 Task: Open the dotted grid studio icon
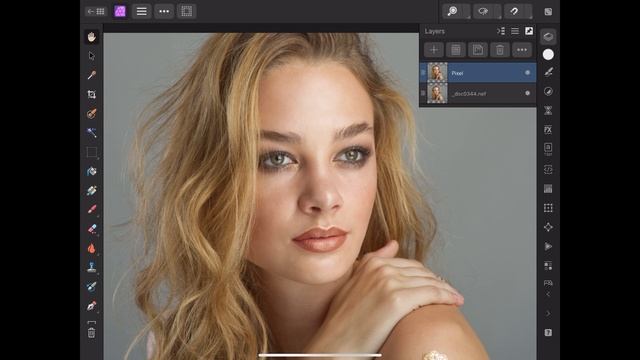click(x=548, y=208)
